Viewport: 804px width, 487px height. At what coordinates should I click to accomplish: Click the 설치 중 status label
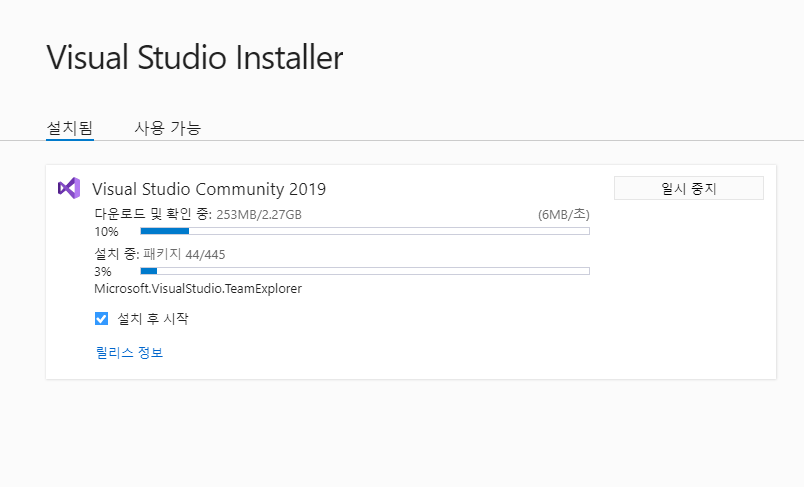(117, 254)
